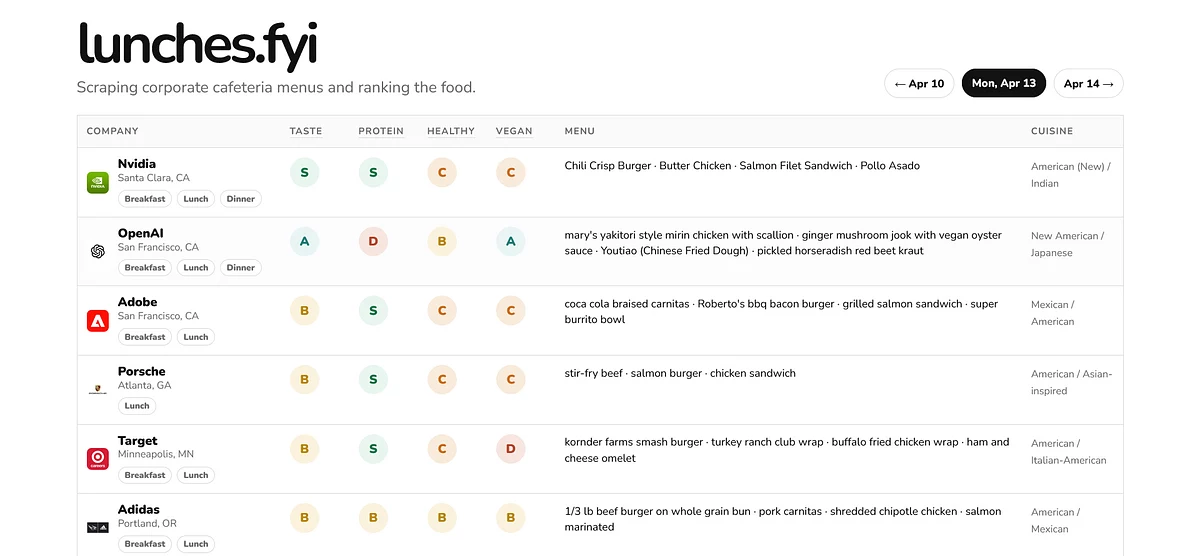Sort by the Healthy column header

[x=451, y=131]
